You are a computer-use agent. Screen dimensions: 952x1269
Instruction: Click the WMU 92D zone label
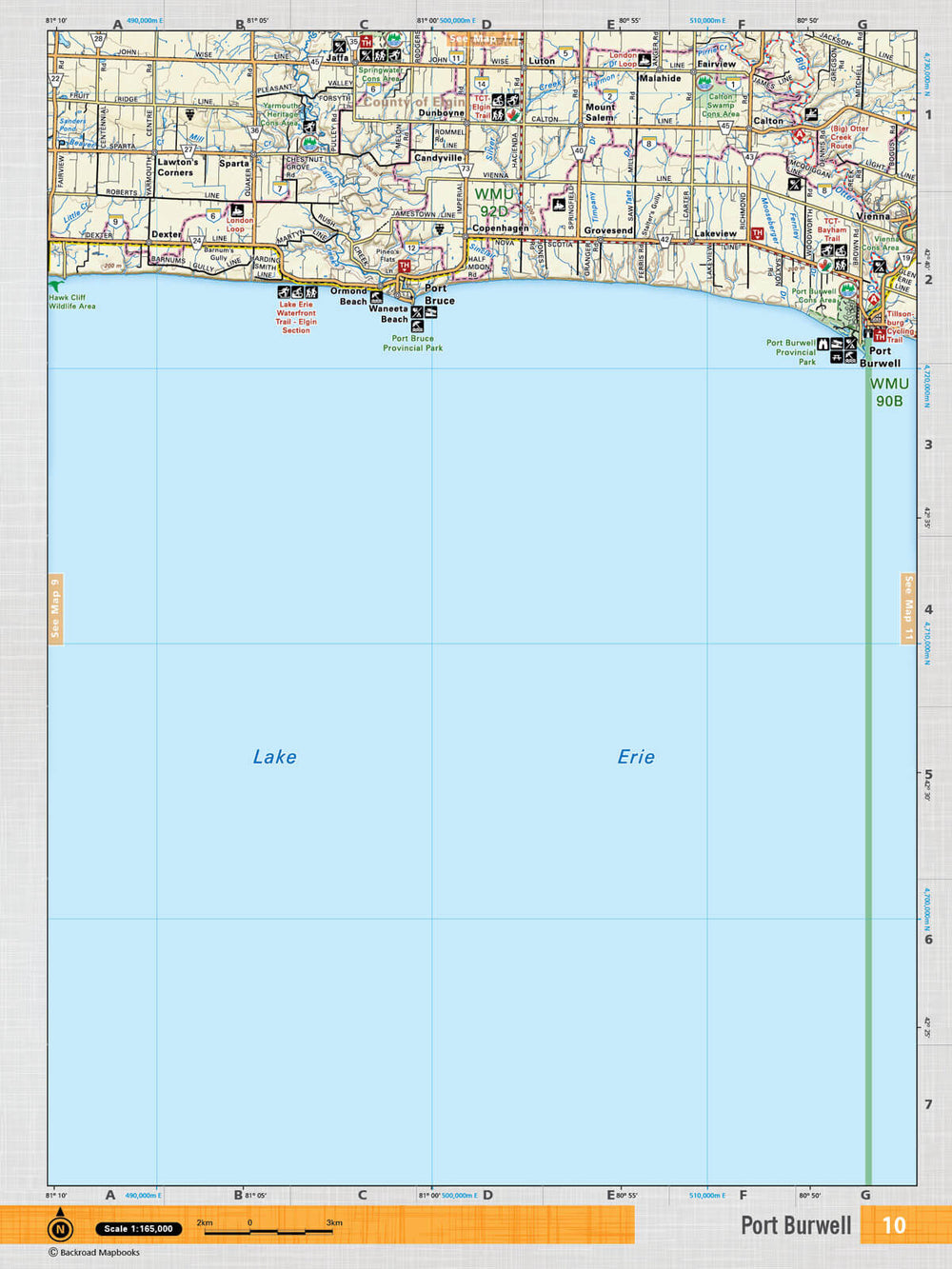point(493,202)
